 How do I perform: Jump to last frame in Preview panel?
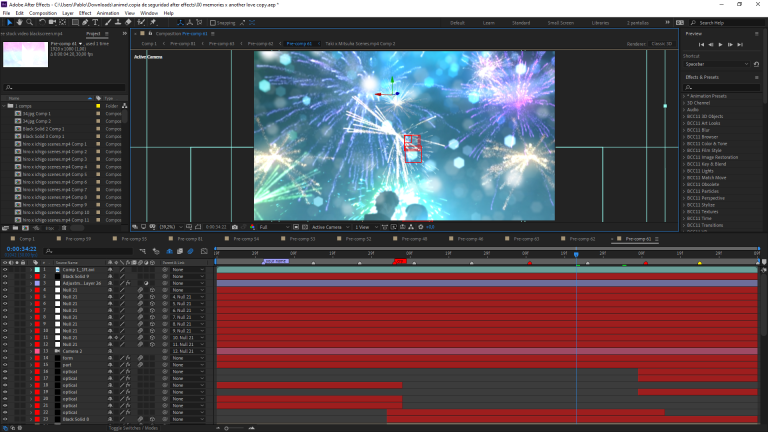coord(740,45)
